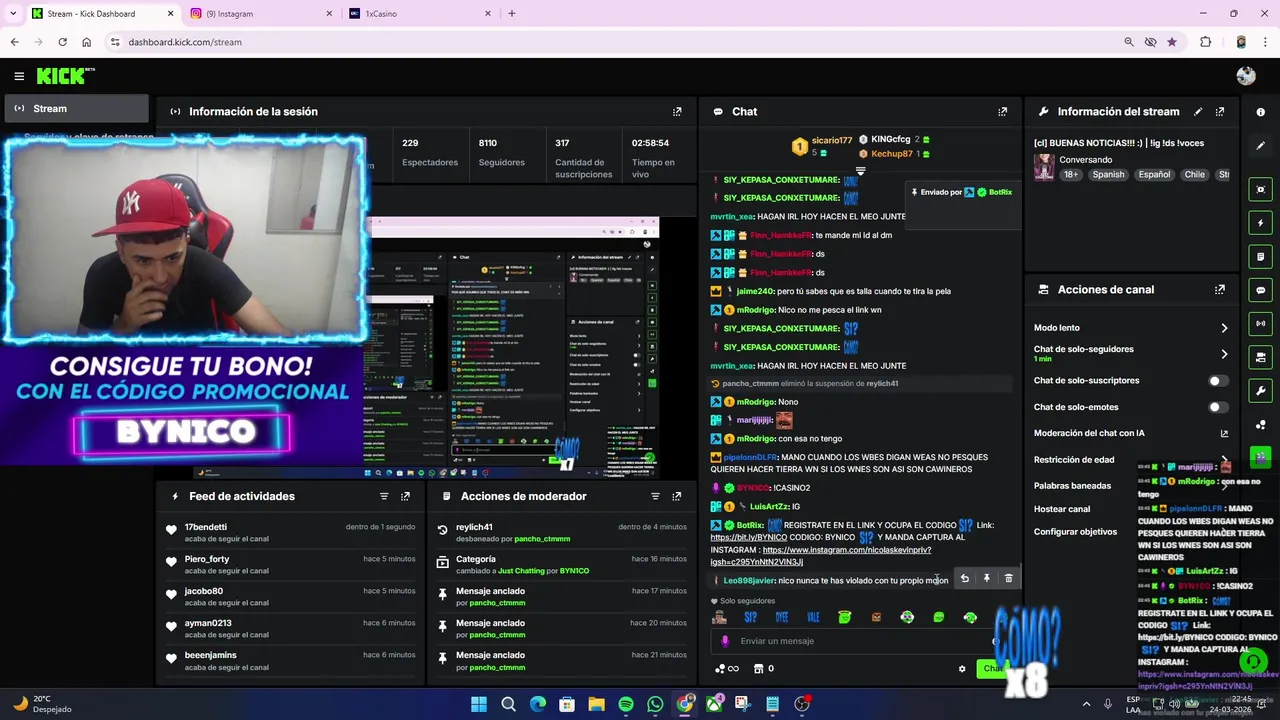Pop out the Chat panel

tap(1002, 112)
